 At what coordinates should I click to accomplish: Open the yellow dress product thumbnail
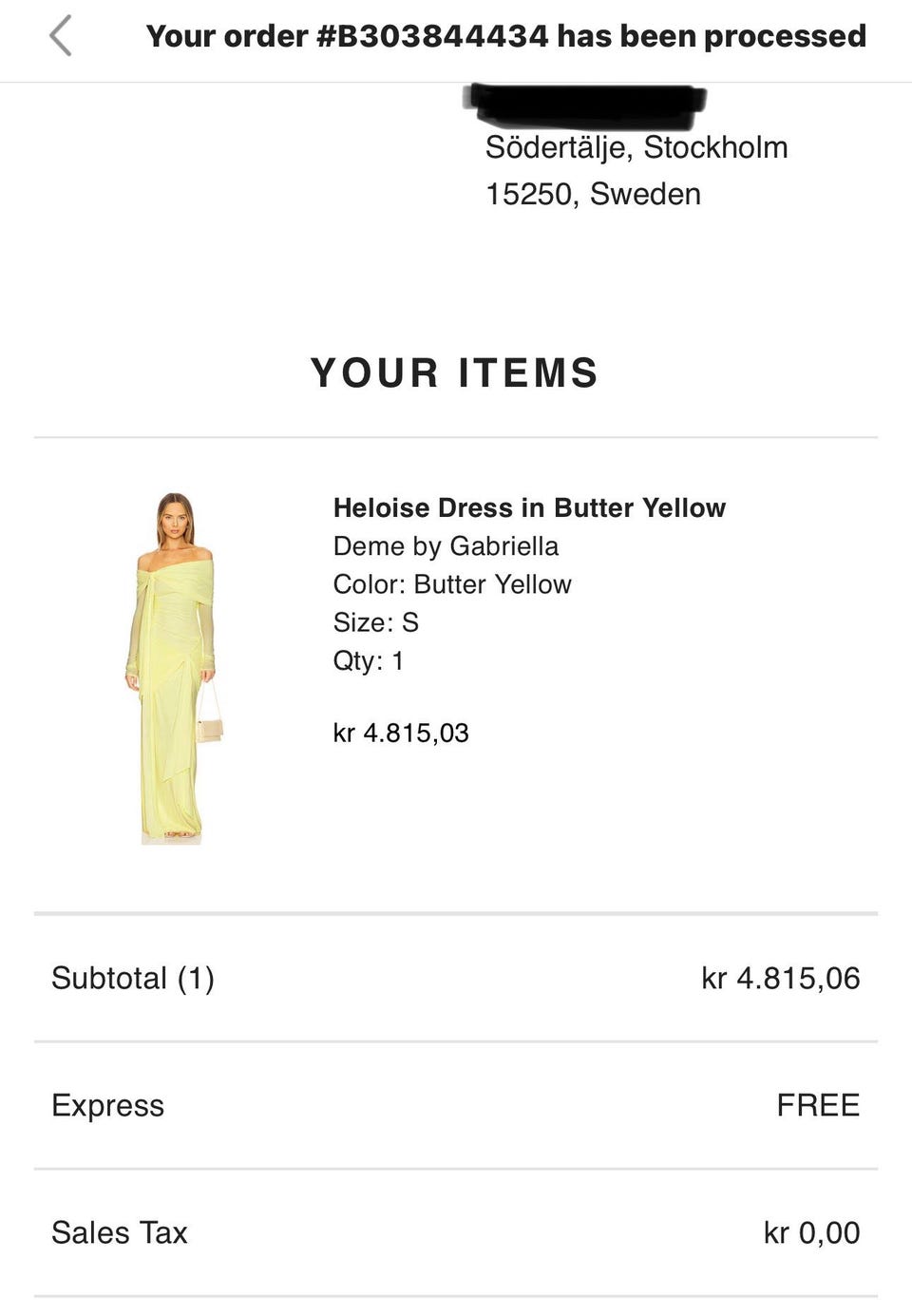(175, 668)
